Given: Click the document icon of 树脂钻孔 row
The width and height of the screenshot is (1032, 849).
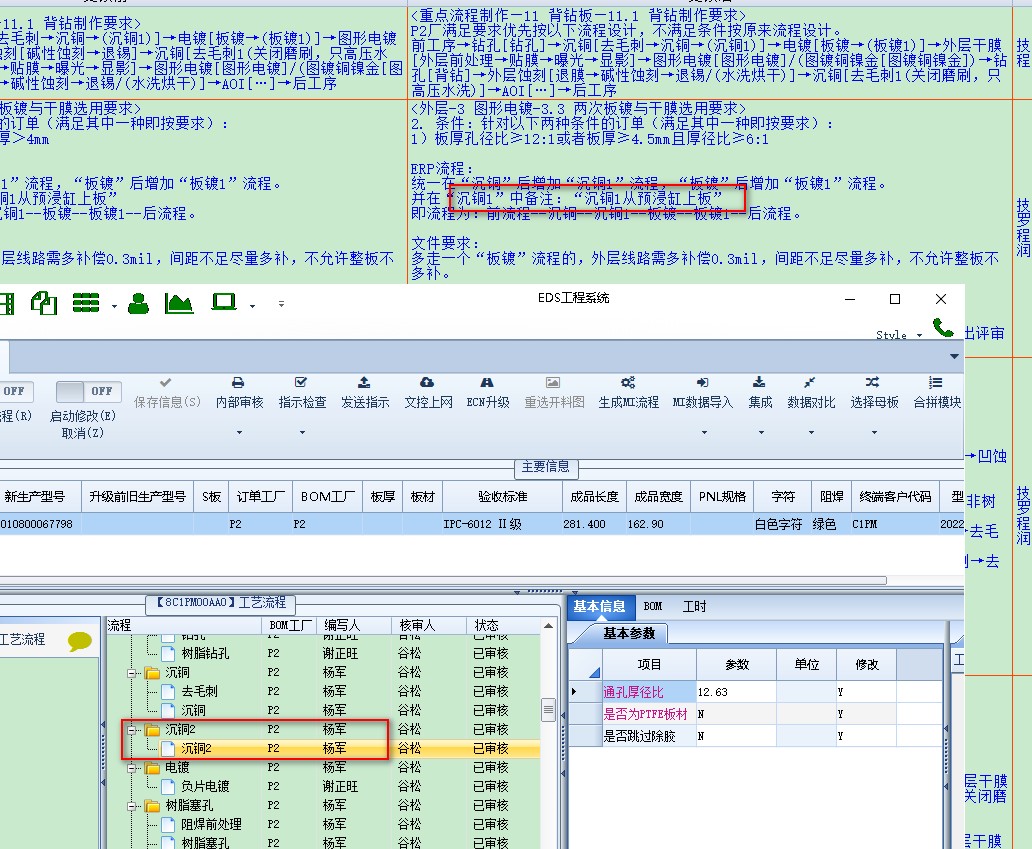Looking at the screenshot, I should 168,654.
